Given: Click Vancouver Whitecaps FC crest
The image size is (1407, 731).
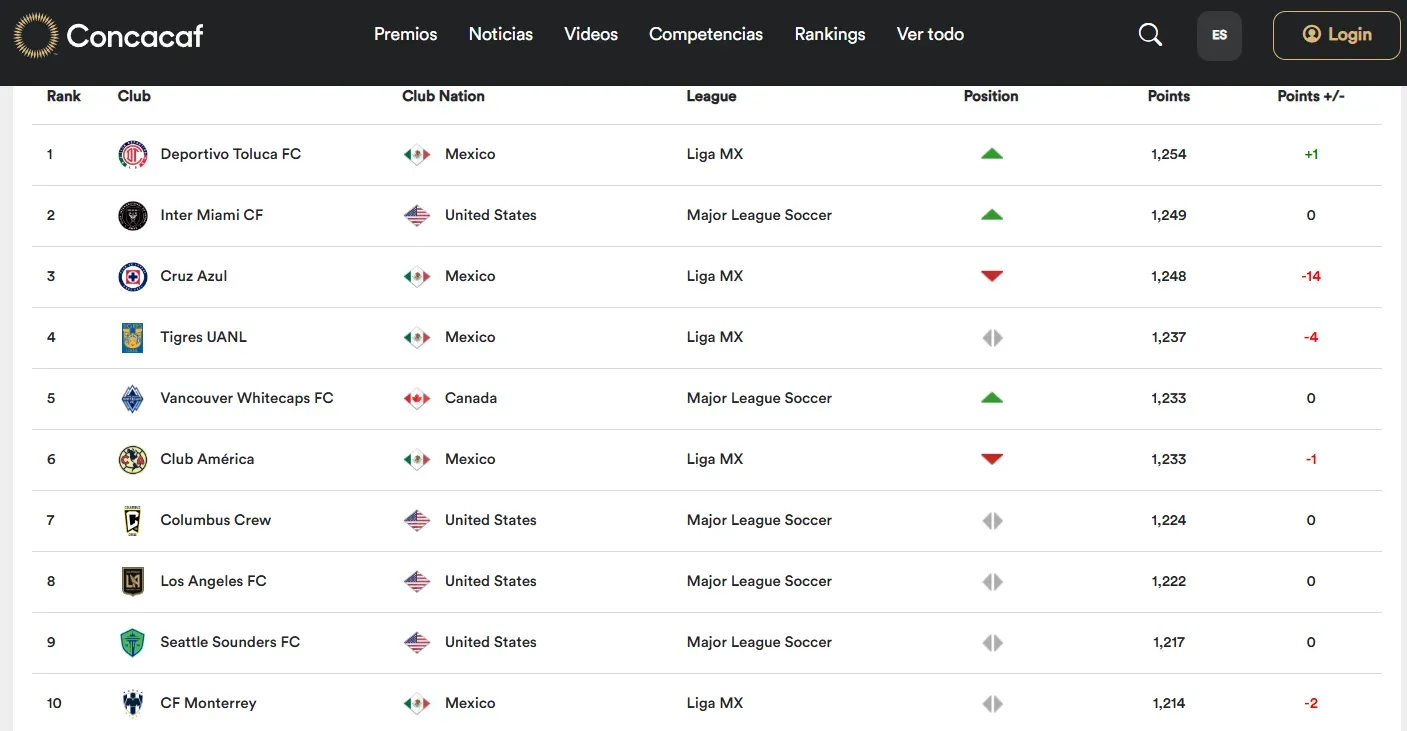Looking at the screenshot, I should 133,399.
